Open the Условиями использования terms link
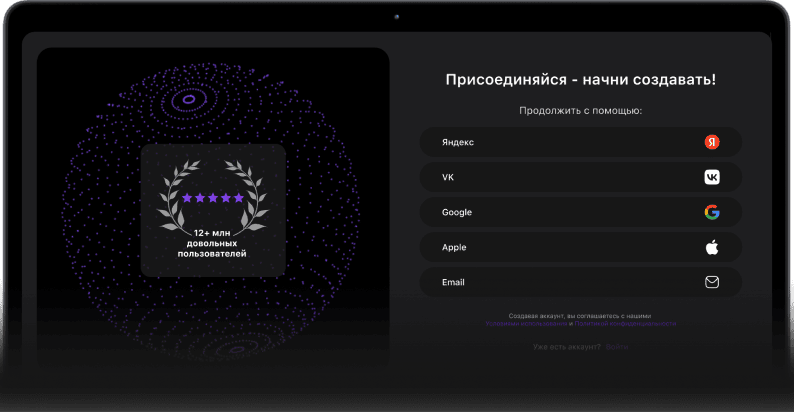 526,324
